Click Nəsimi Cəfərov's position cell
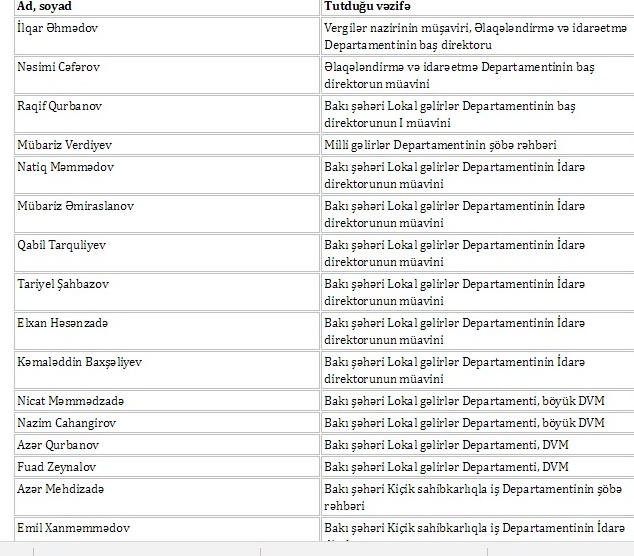The image size is (634, 556). click(478, 75)
